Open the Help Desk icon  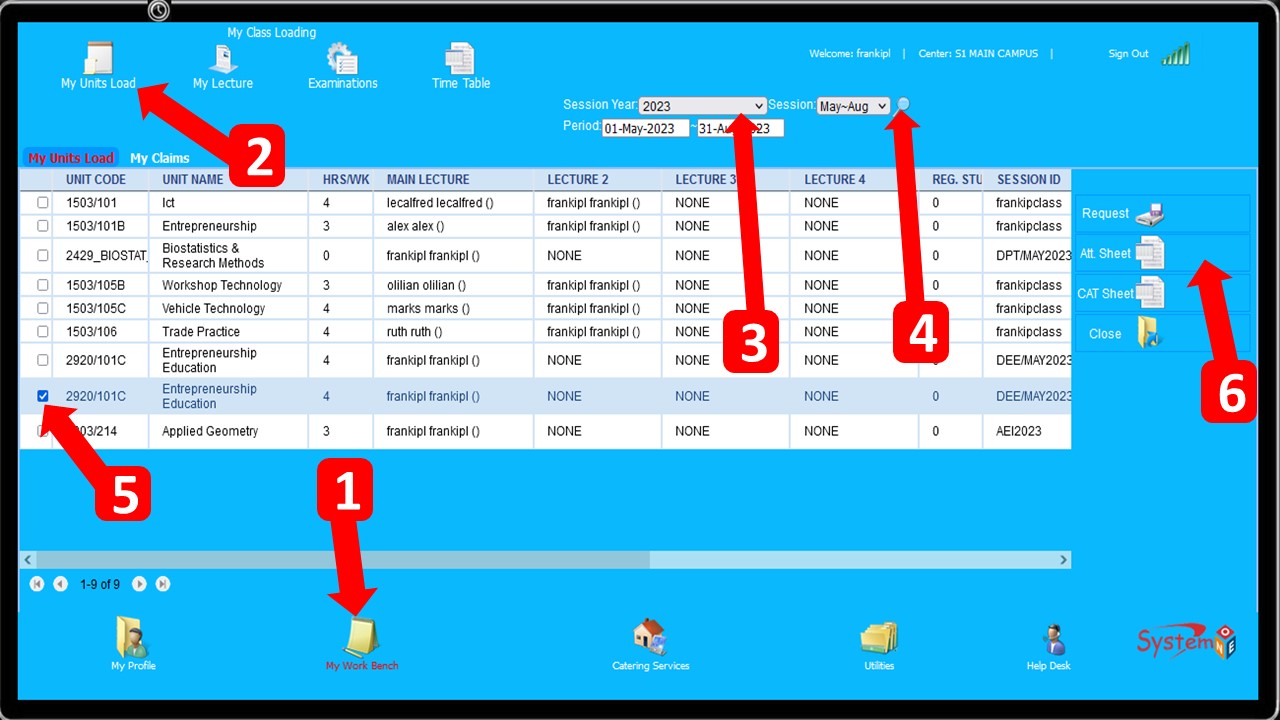point(1052,639)
